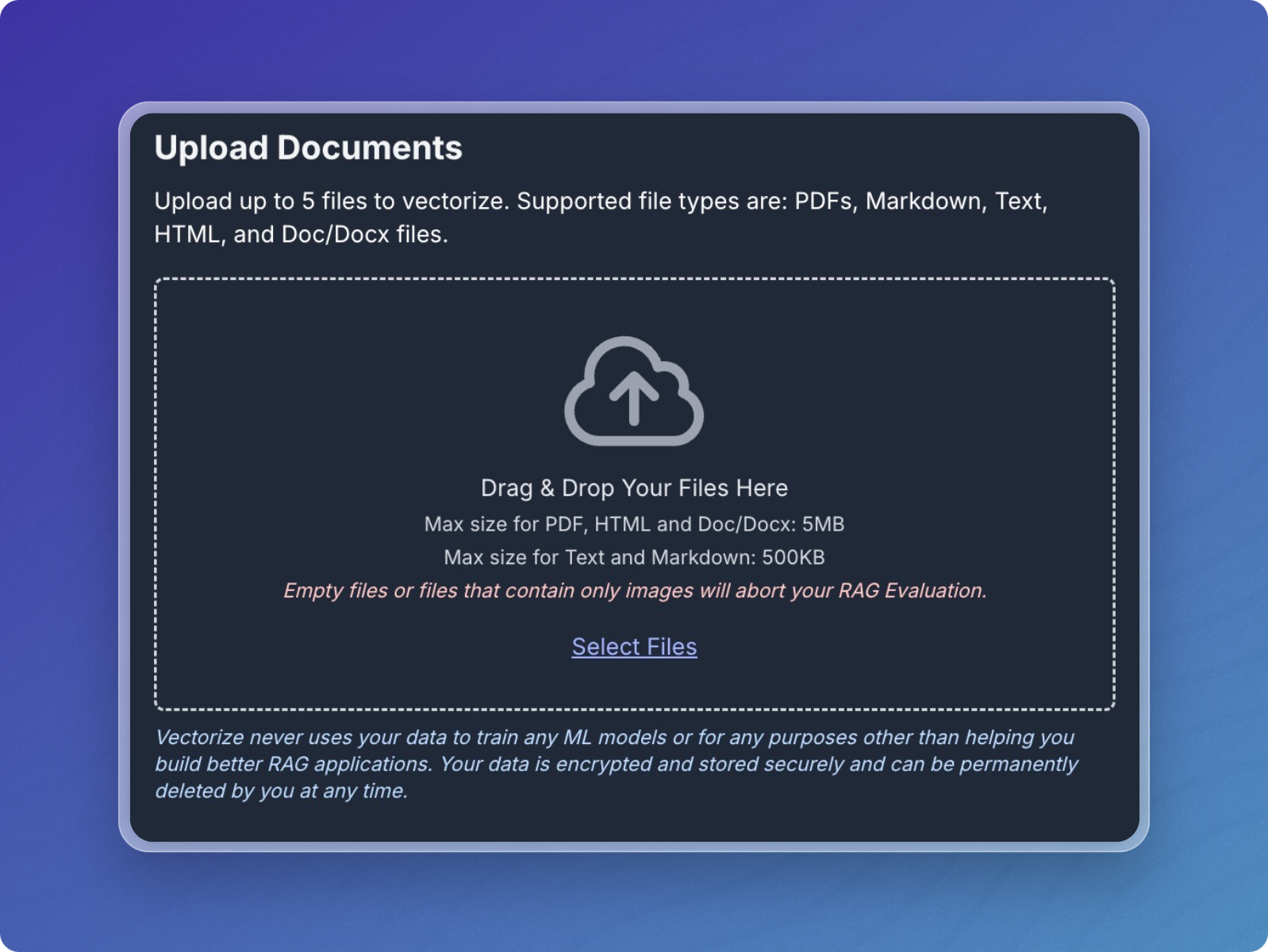The height and width of the screenshot is (952, 1268).
Task: Click 'Max size for PDF, HTML and Doc/Docx: 5MB'
Action: pyautogui.click(x=634, y=524)
